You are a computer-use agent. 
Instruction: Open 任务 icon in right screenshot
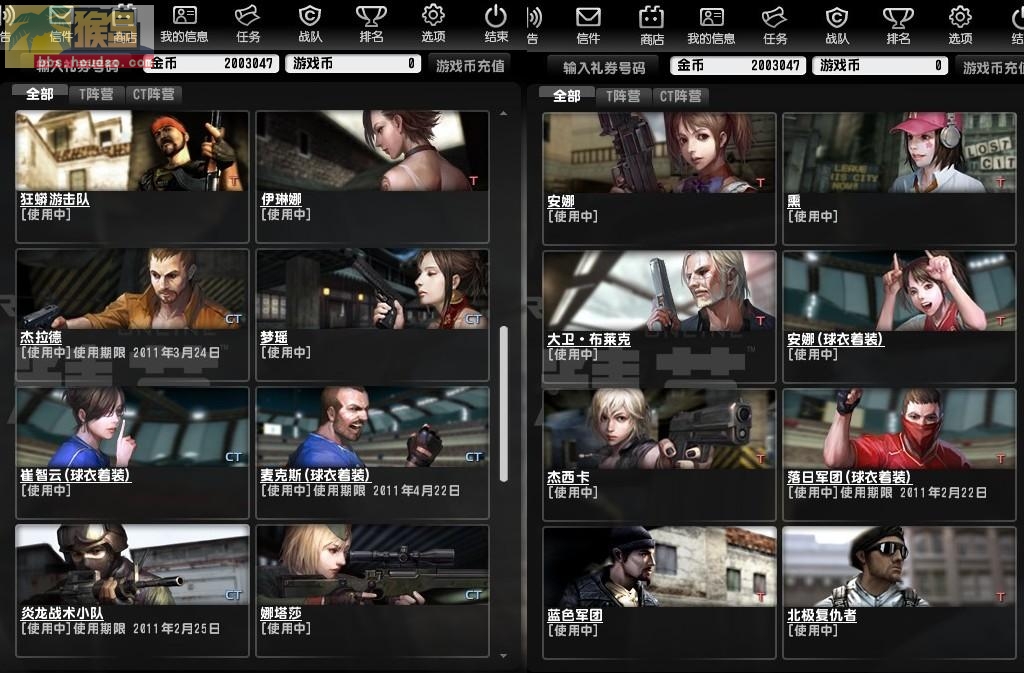[775, 26]
